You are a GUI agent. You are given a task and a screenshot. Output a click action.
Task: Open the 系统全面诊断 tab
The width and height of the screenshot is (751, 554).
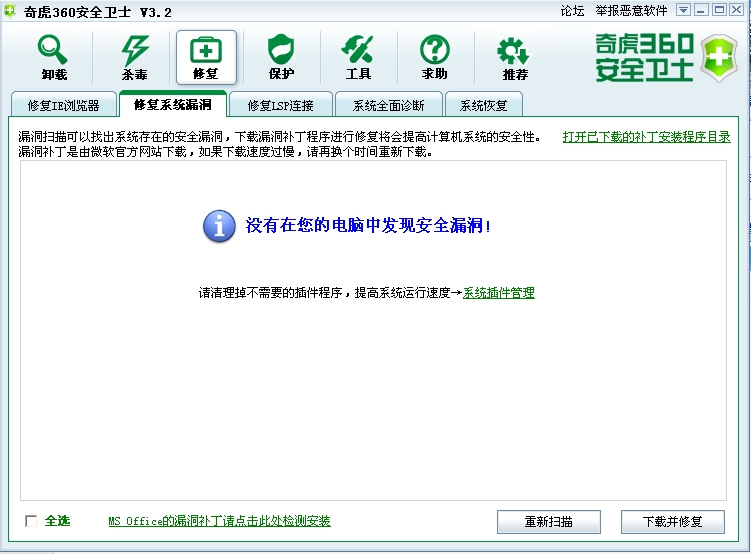tap(388, 105)
